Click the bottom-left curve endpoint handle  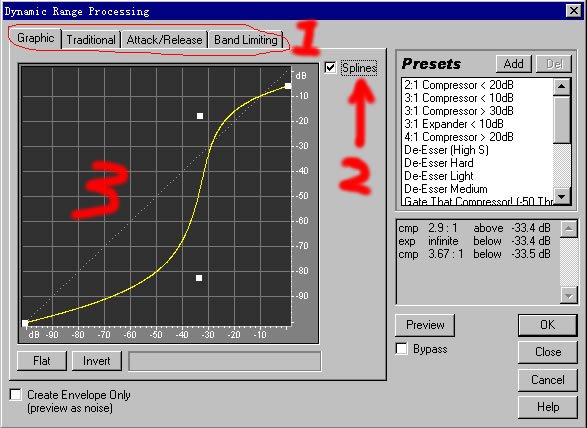25,323
